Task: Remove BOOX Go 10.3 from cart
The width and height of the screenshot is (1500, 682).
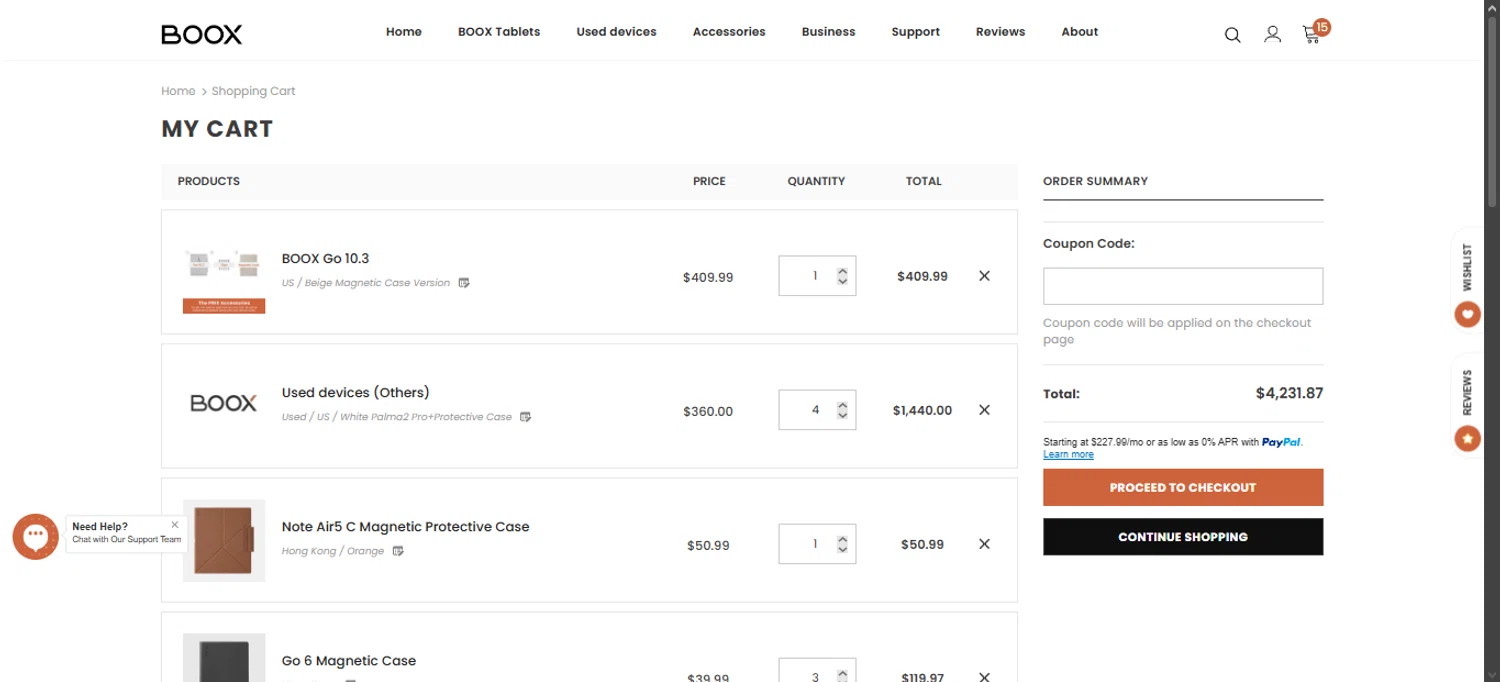Action: coord(984,276)
